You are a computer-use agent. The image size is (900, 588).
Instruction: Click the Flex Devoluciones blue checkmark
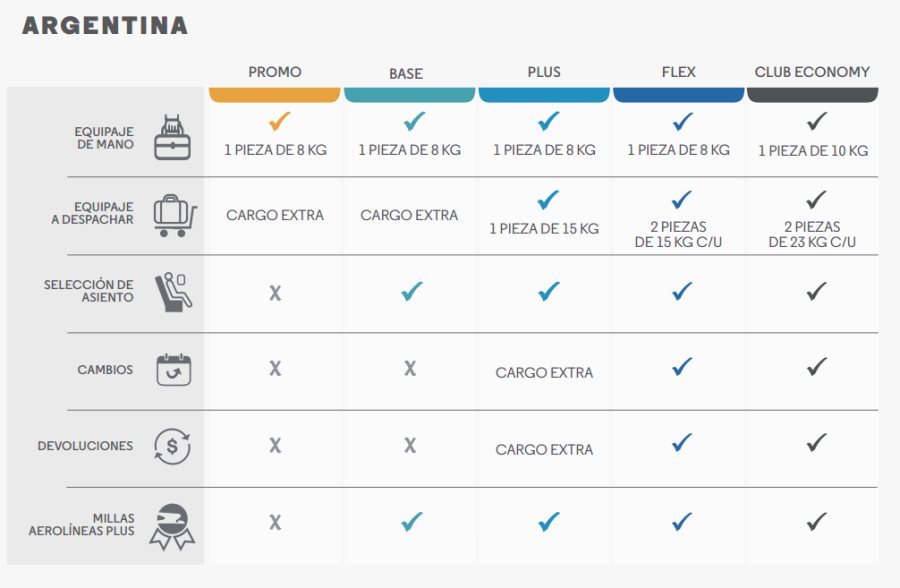point(682,443)
